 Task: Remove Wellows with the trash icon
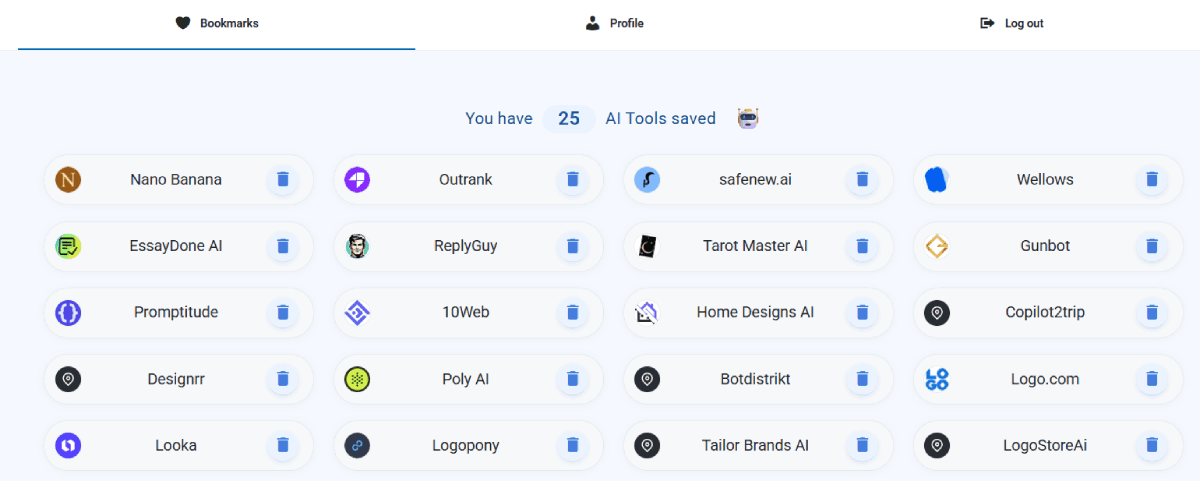(x=1152, y=180)
